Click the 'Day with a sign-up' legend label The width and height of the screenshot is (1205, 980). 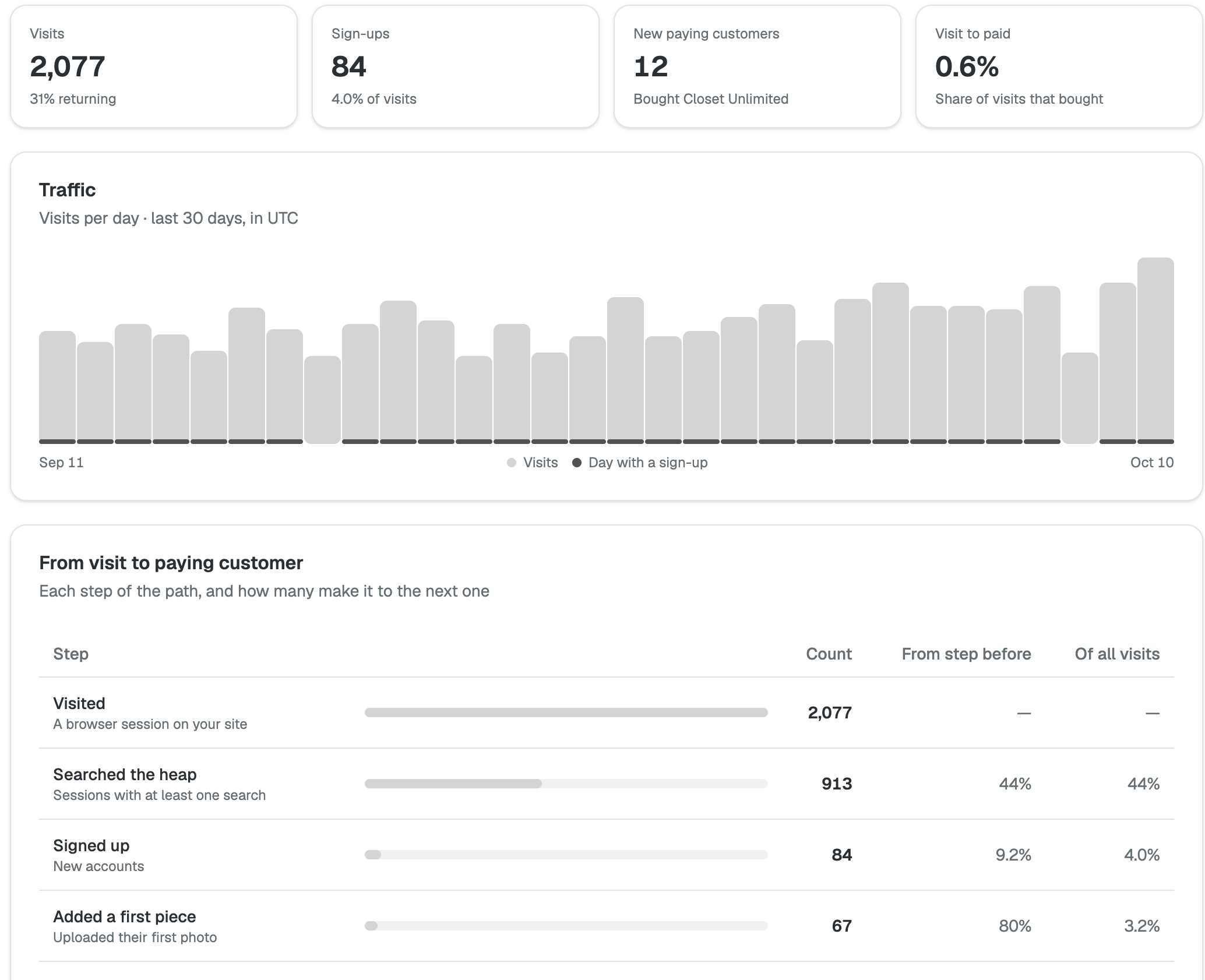tap(648, 463)
